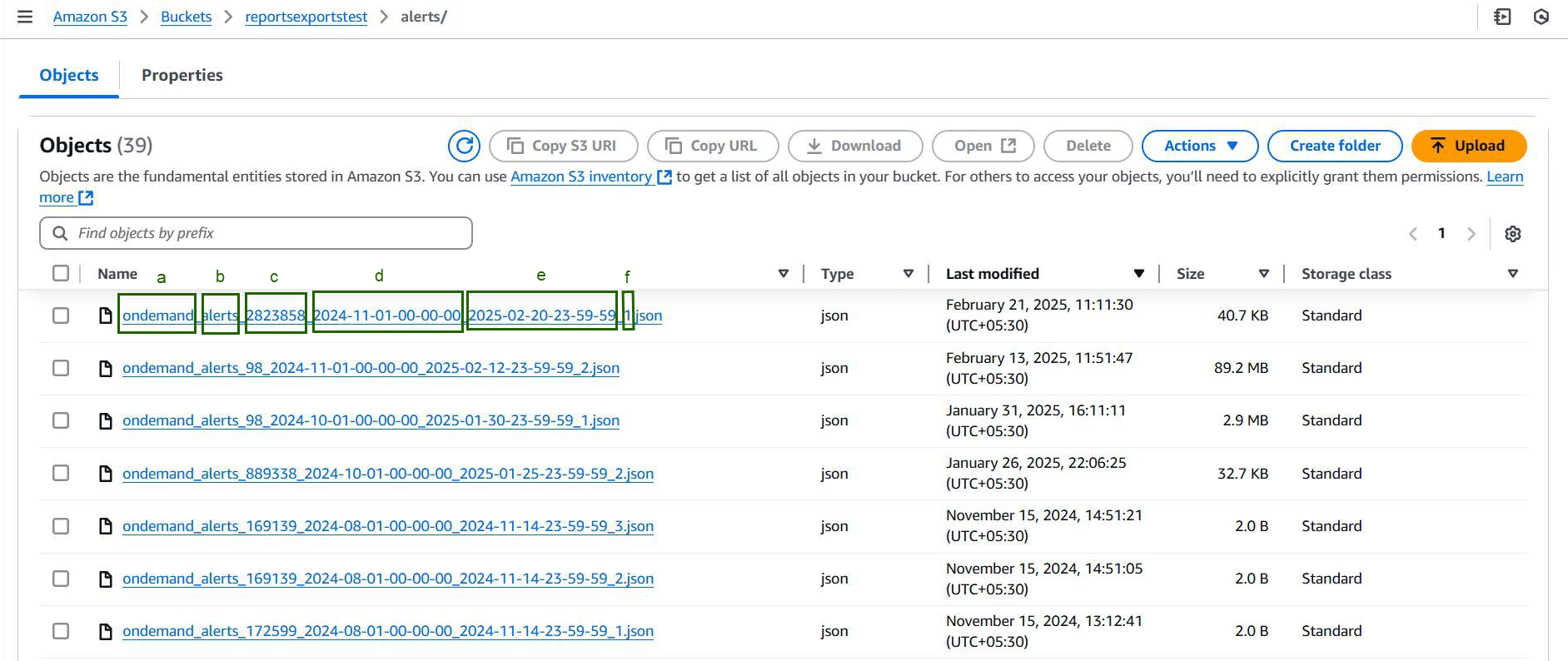Click the hexagon icon at top right
The width and height of the screenshot is (1568, 661).
click(1541, 17)
